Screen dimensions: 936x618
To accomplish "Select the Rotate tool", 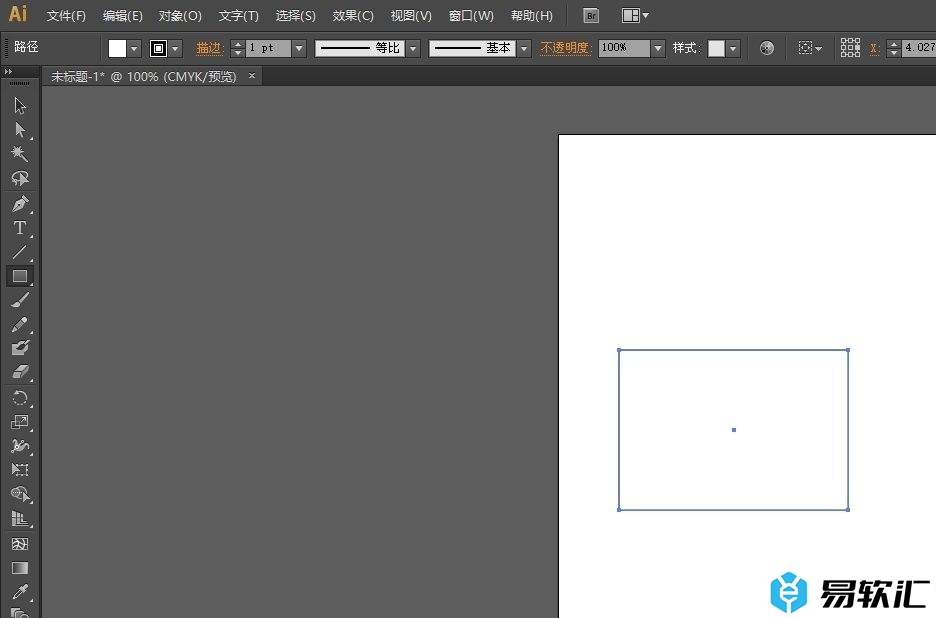I will click(20, 398).
